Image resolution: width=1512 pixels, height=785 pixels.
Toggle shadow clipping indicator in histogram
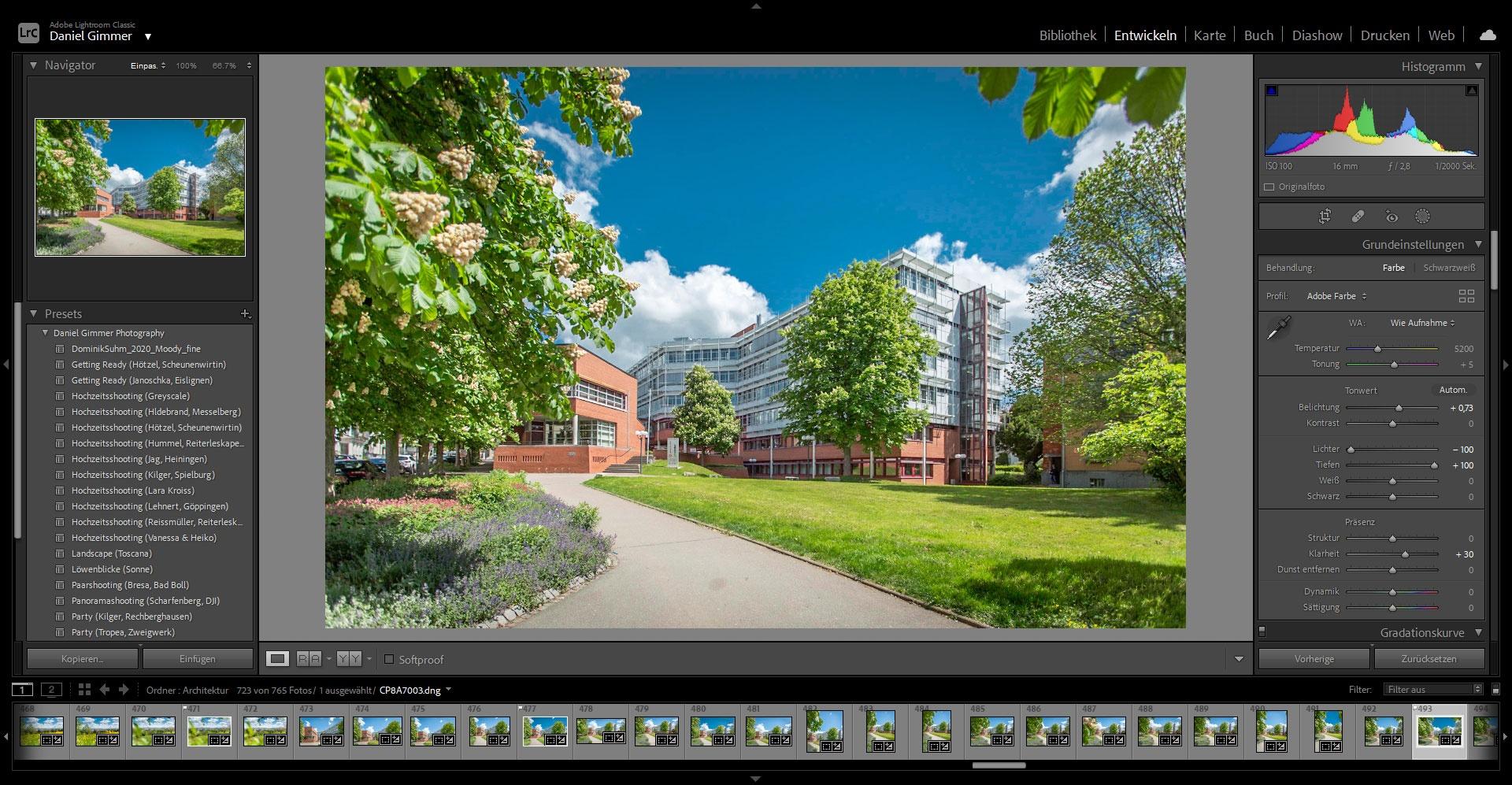[1272, 91]
